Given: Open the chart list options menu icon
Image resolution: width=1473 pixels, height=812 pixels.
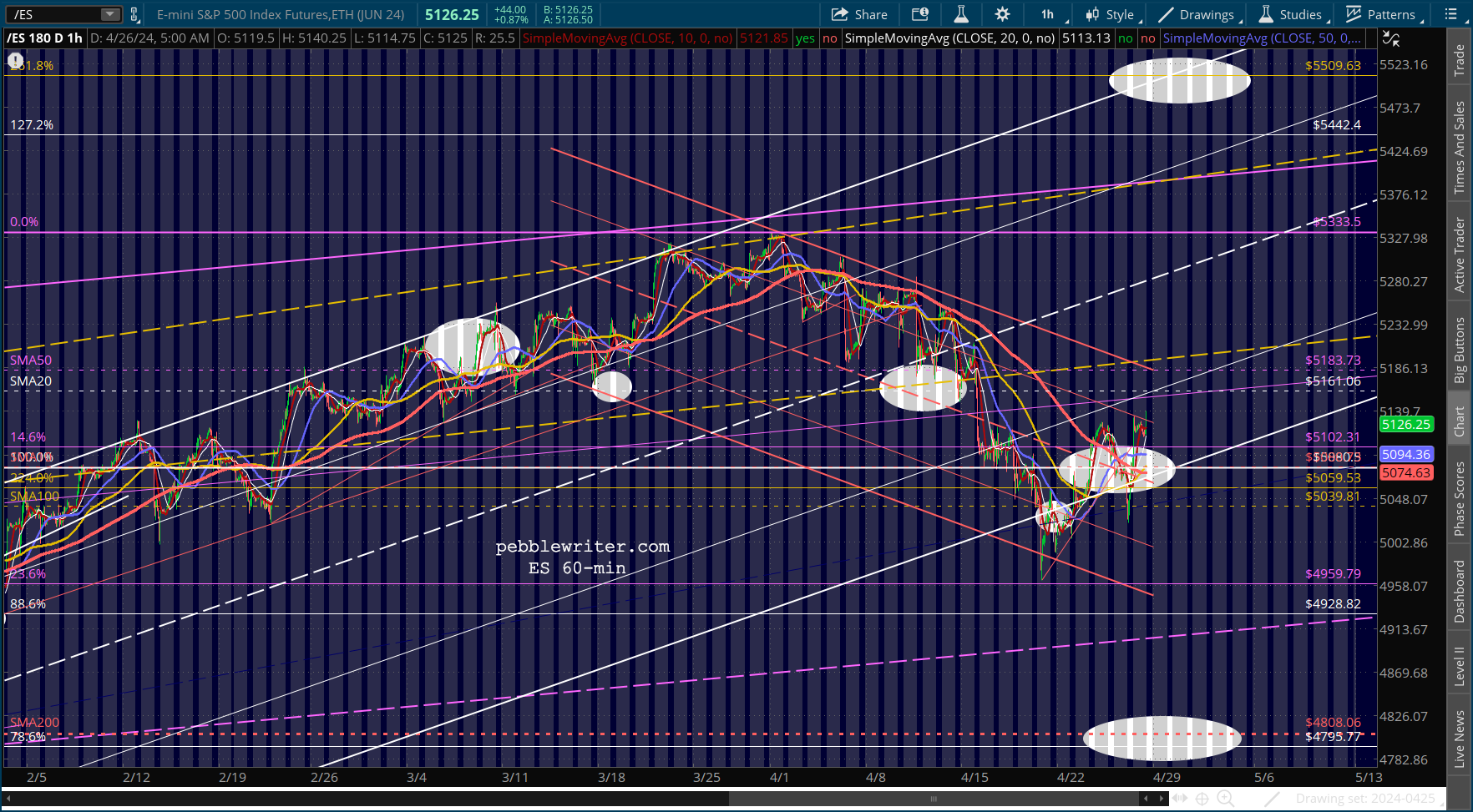Looking at the screenshot, I should click(x=1451, y=14).
